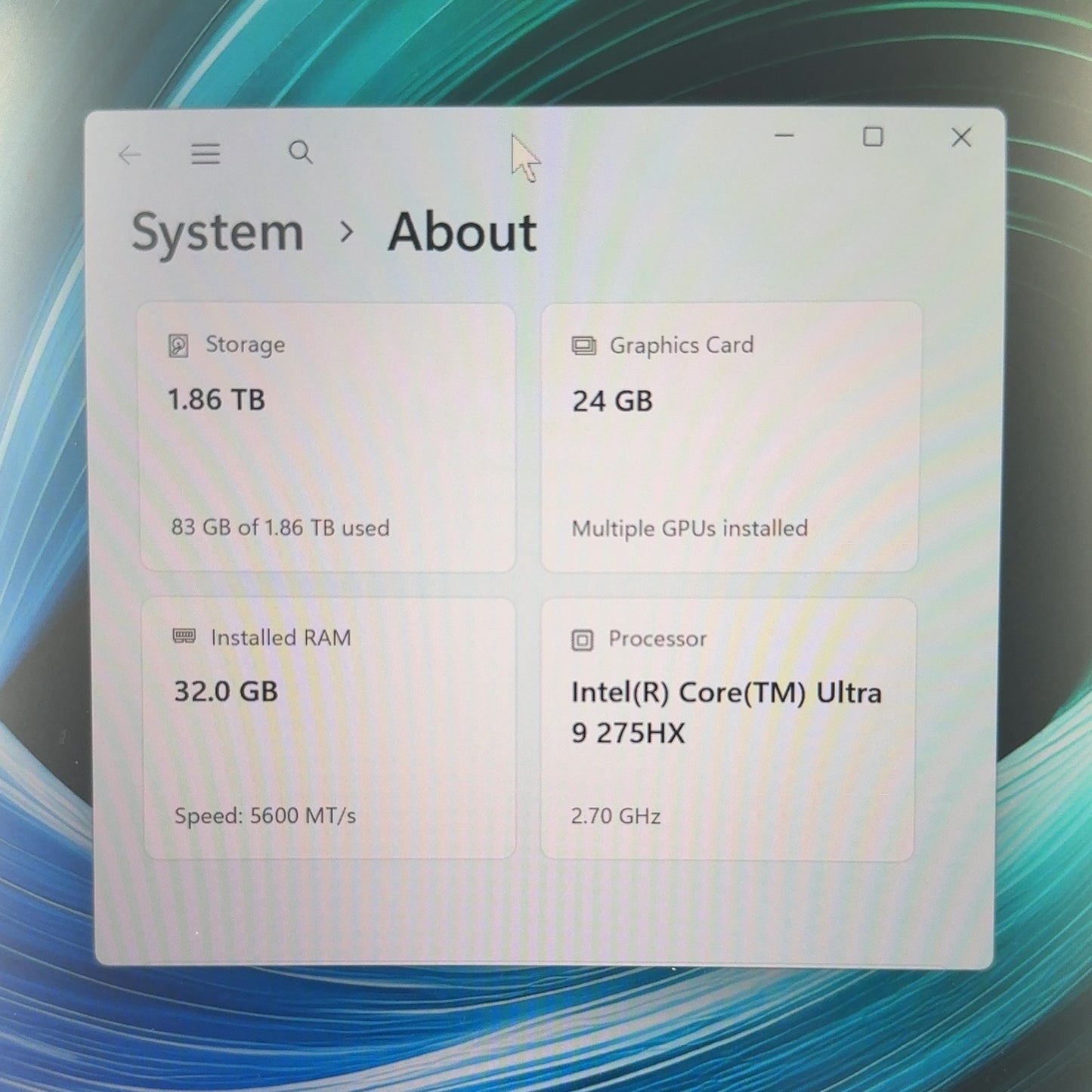Viewport: 1092px width, 1092px height.
Task: Click the About breadcrumb heading
Action: [x=462, y=232]
